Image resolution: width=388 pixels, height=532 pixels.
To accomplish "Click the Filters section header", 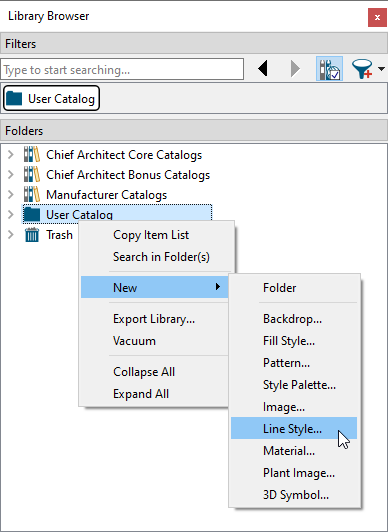I will [x=194, y=44].
